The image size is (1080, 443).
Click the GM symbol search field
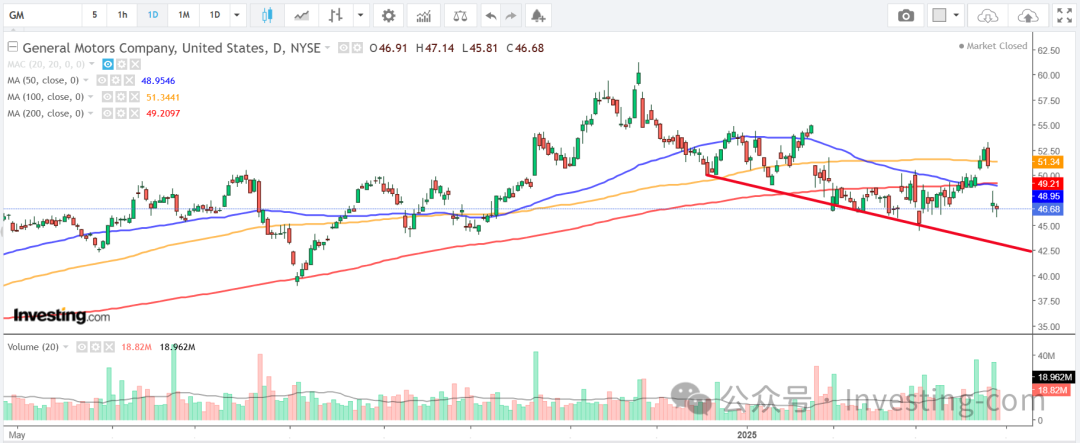point(41,14)
